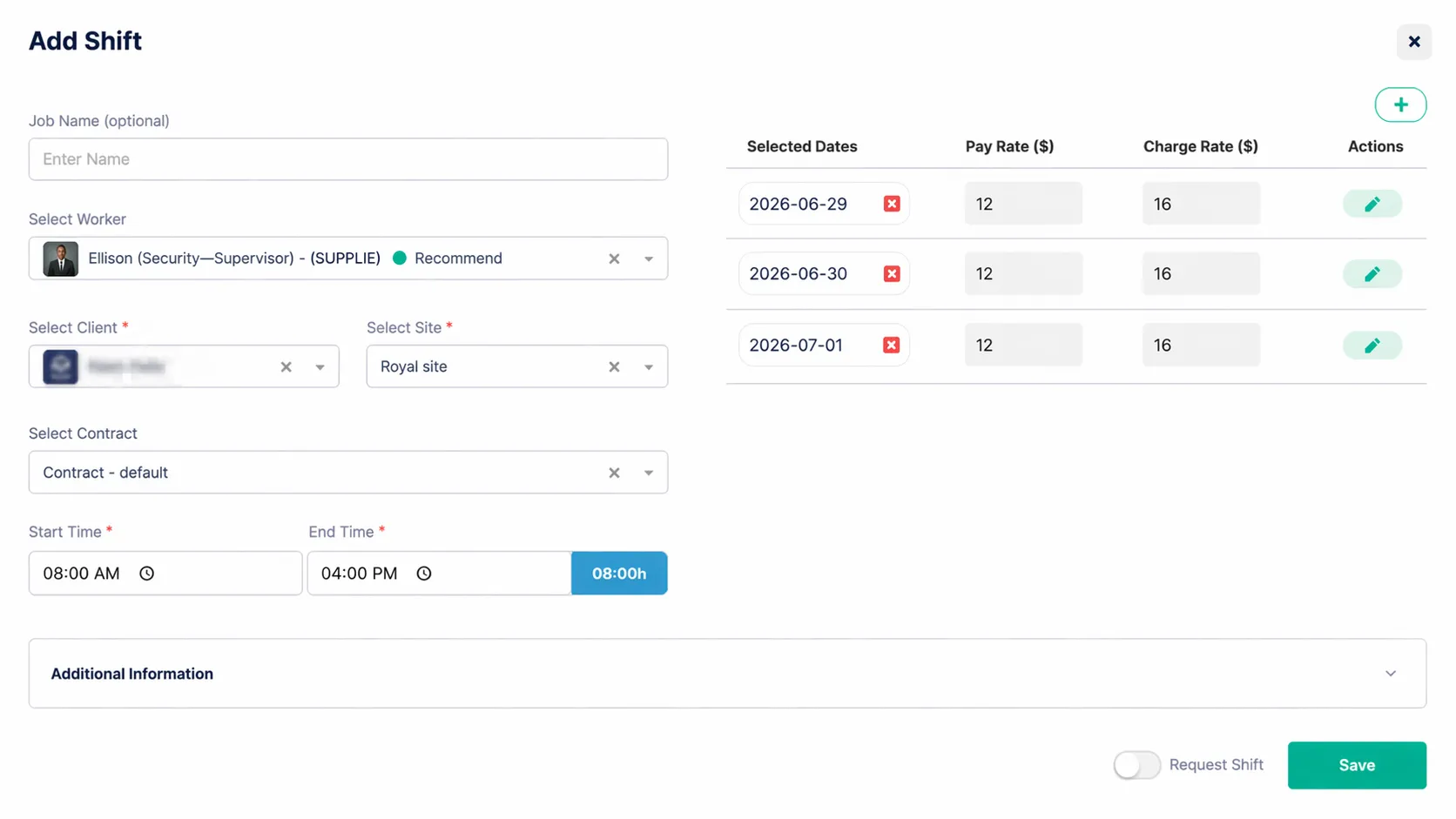Image resolution: width=1456 pixels, height=819 pixels.
Task: Open the Start Time clock picker
Action: pyautogui.click(x=147, y=574)
